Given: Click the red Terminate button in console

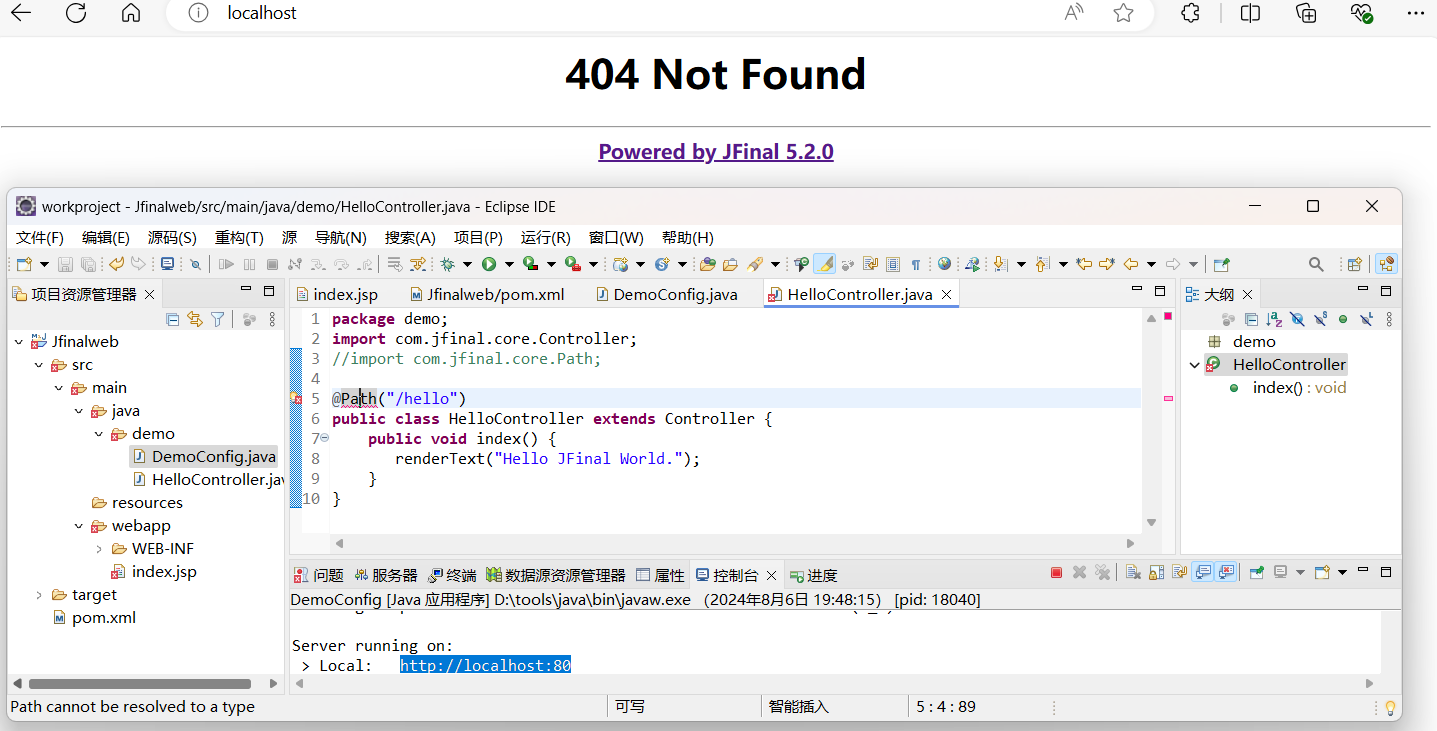Looking at the screenshot, I should (x=1056, y=572).
